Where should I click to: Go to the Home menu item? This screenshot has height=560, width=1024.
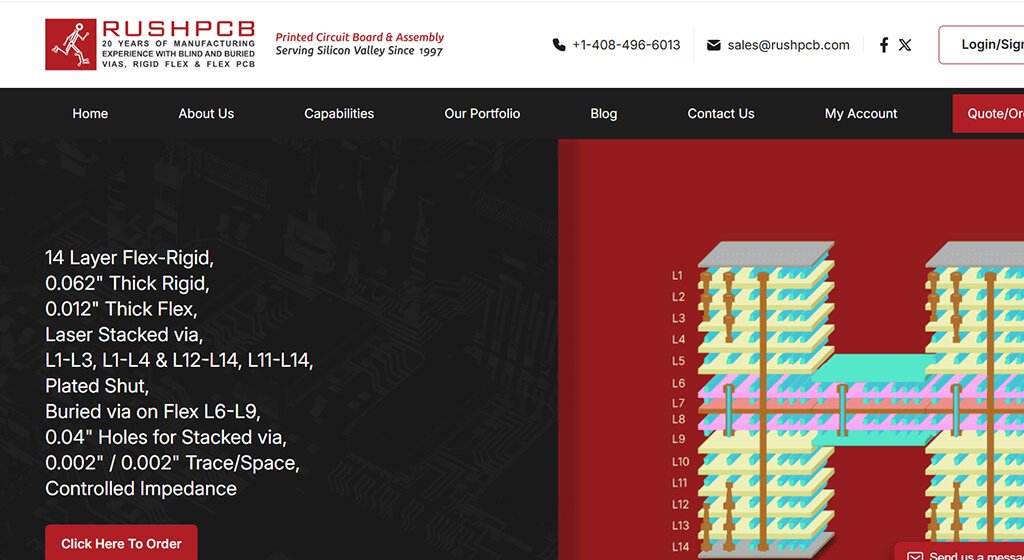click(x=90, y=114)
